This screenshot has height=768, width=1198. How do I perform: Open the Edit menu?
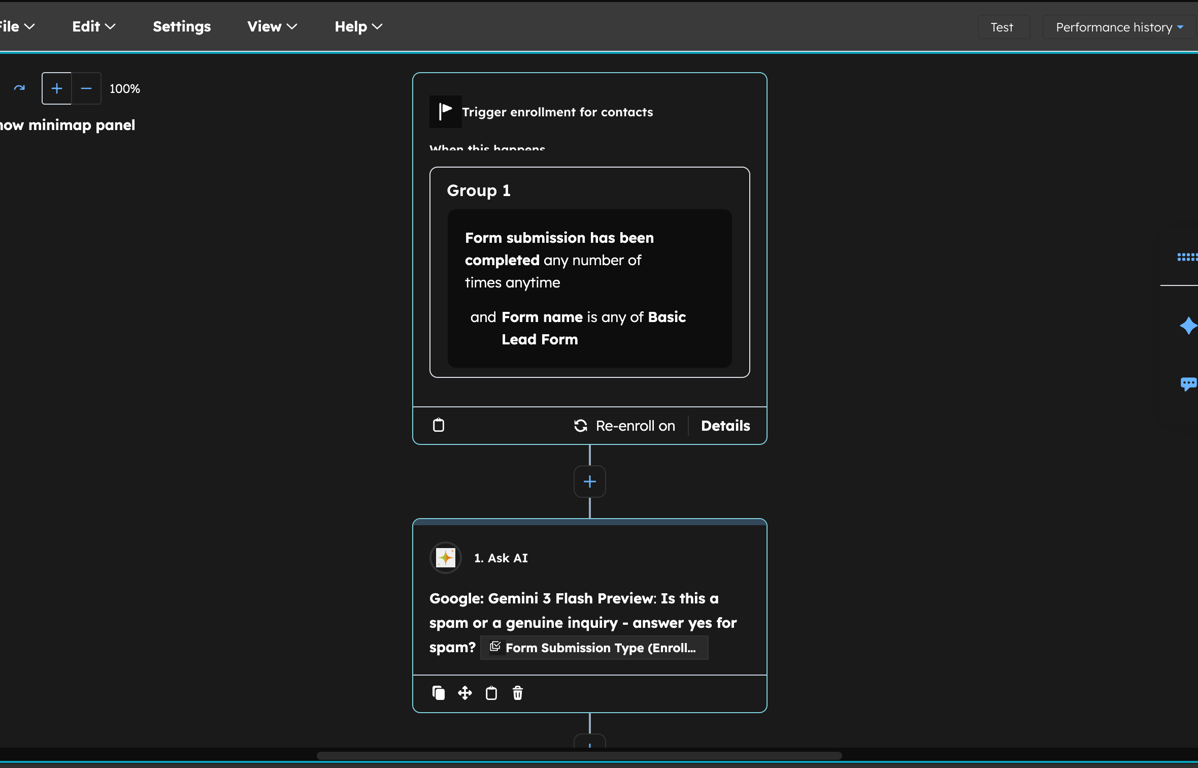pos(92,26)
